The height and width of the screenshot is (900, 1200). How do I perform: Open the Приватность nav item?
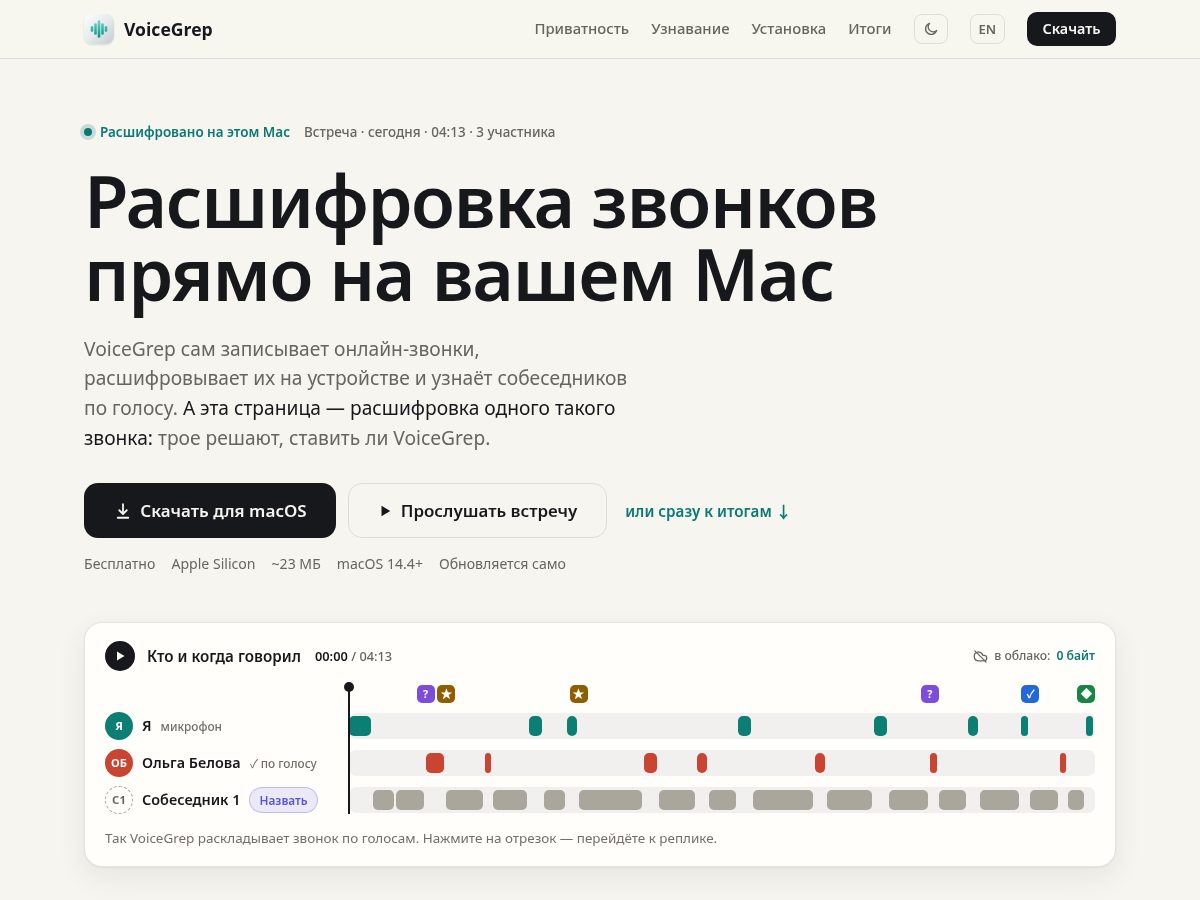(582, 29)
